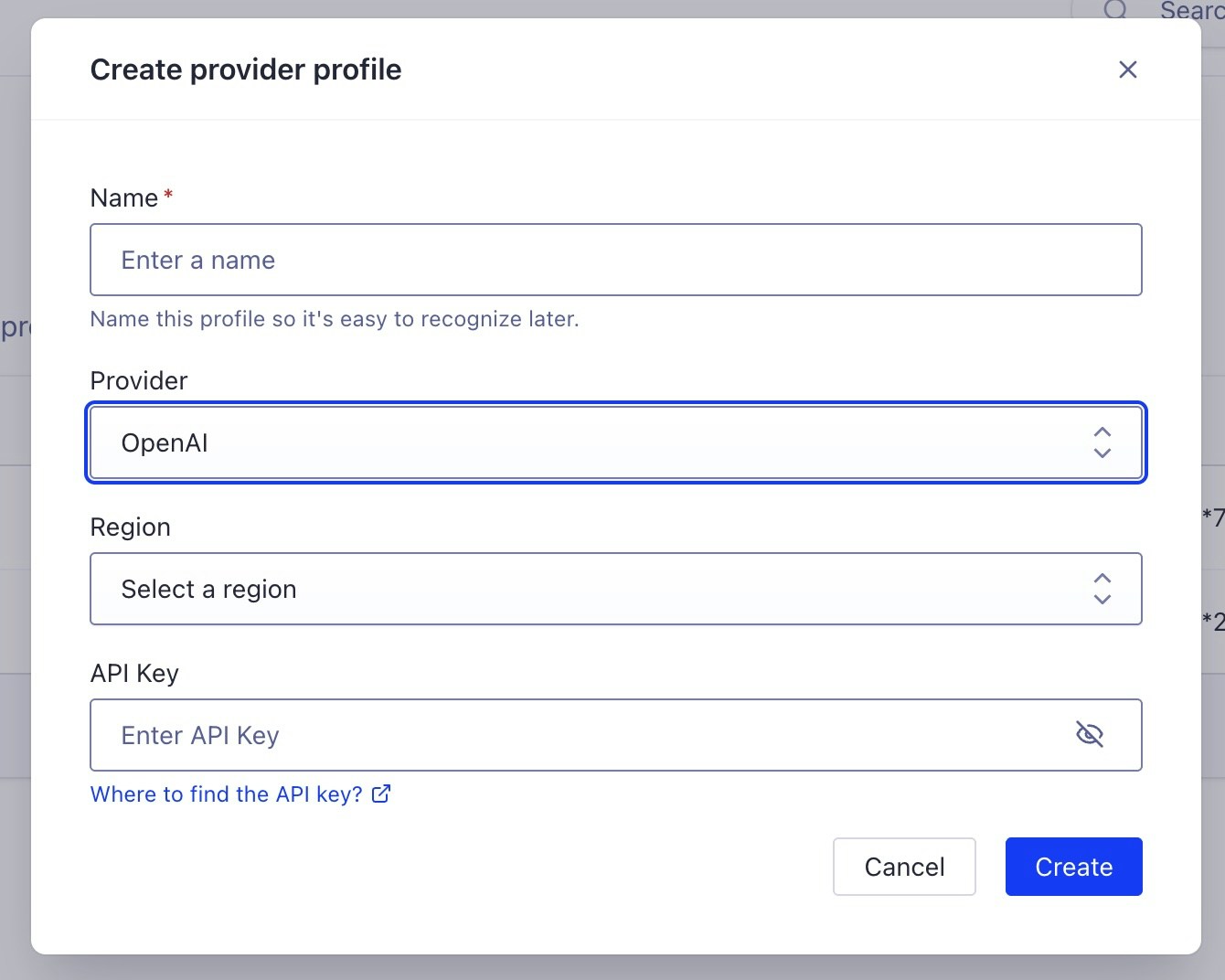This screenshot has width=1225, height=980.
Task: Click the Create button
Action: (1073, 867)
